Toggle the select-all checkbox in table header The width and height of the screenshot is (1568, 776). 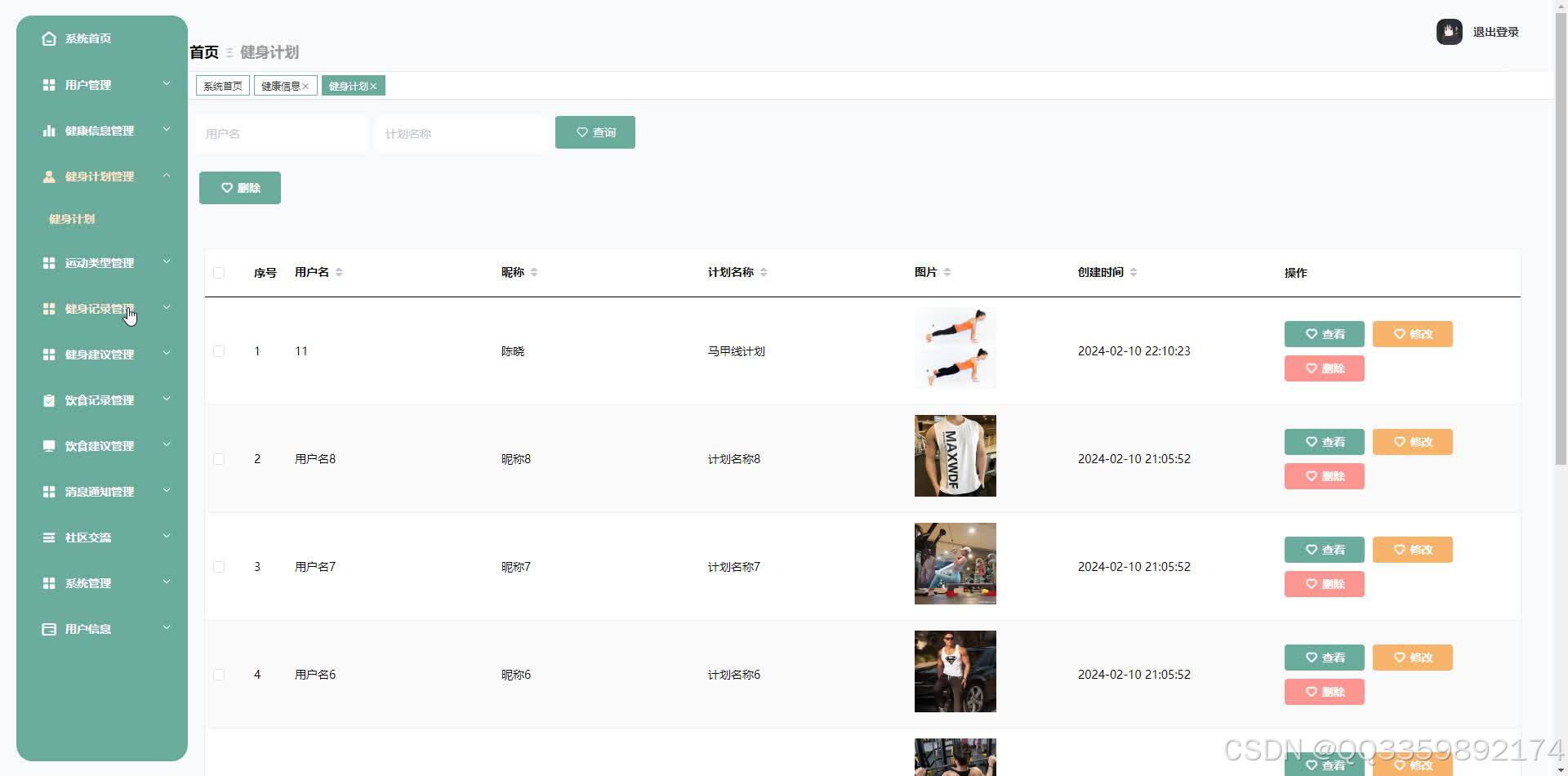coord(219,273)
